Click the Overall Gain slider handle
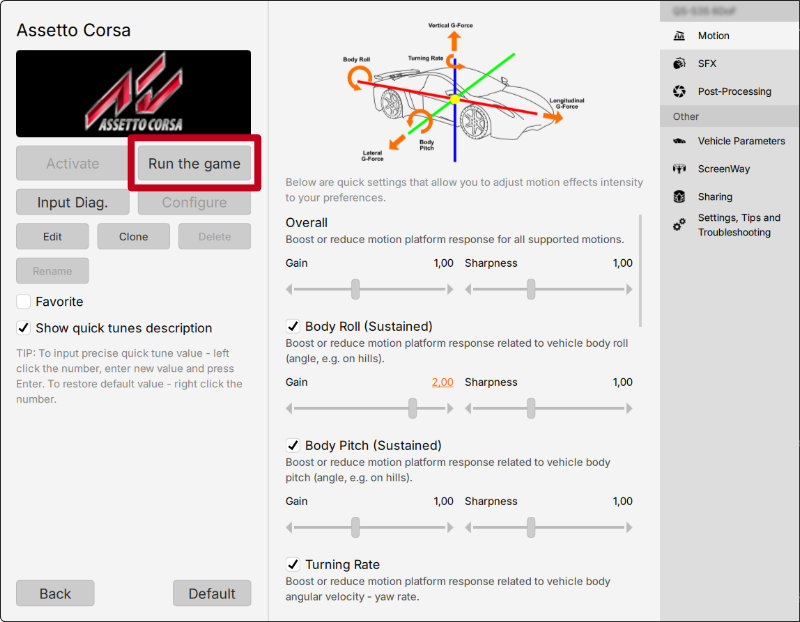The height and width of the screenshot is (622, 800). 358,288
